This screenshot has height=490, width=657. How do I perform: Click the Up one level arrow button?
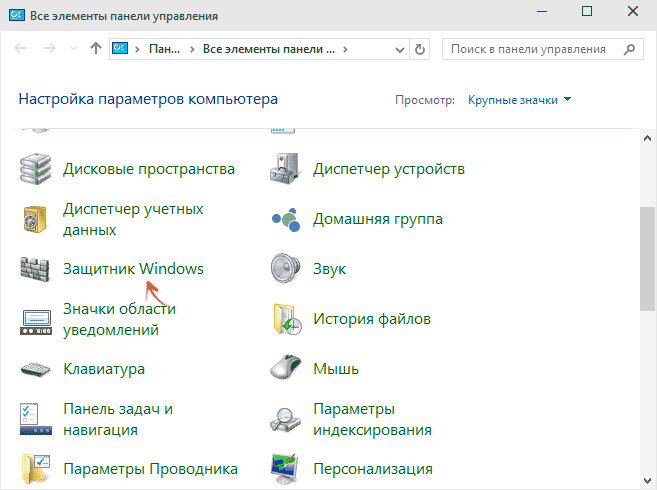click(95, 48)
